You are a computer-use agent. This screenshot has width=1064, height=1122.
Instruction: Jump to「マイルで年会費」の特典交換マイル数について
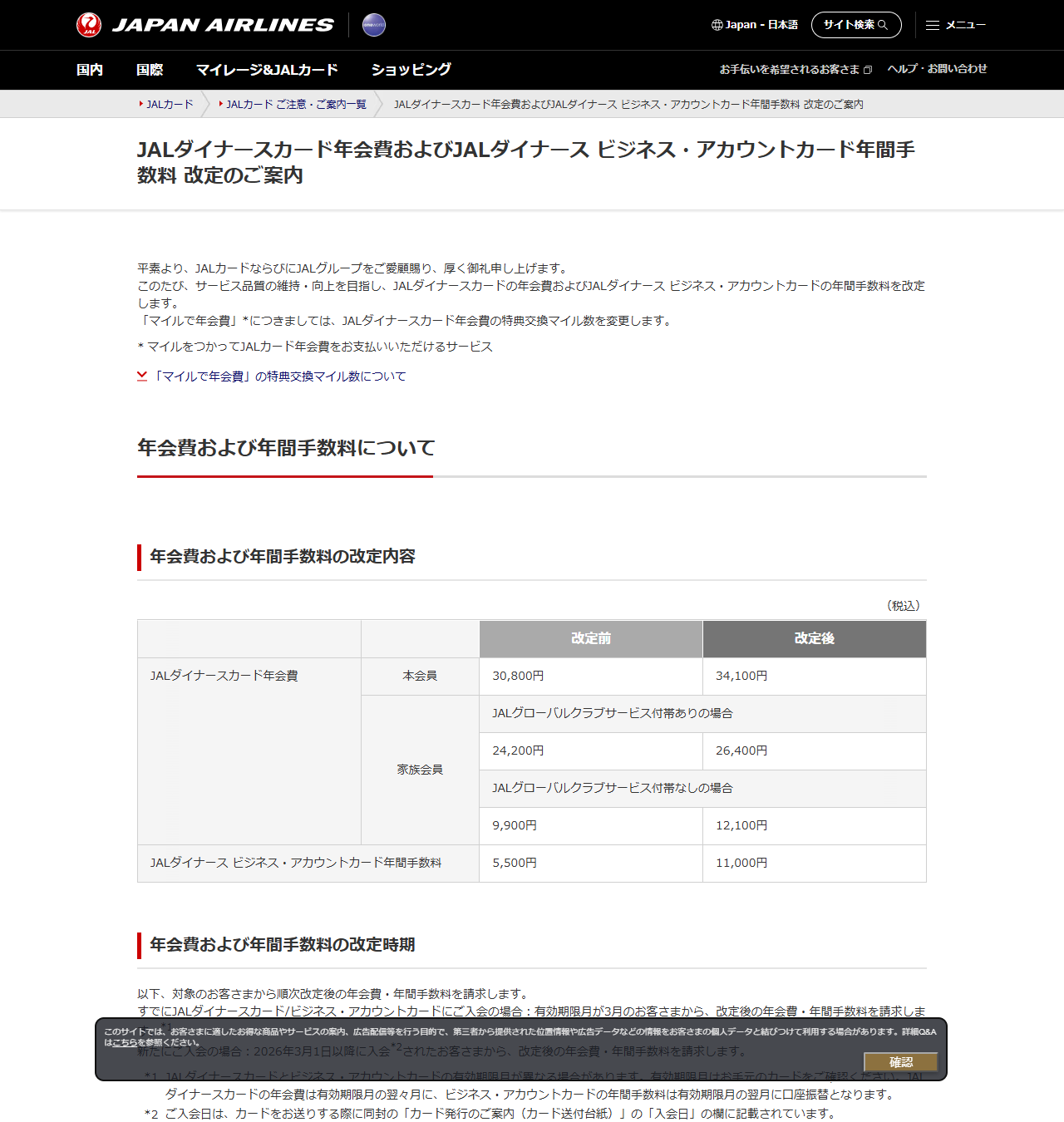coord(278,376)
